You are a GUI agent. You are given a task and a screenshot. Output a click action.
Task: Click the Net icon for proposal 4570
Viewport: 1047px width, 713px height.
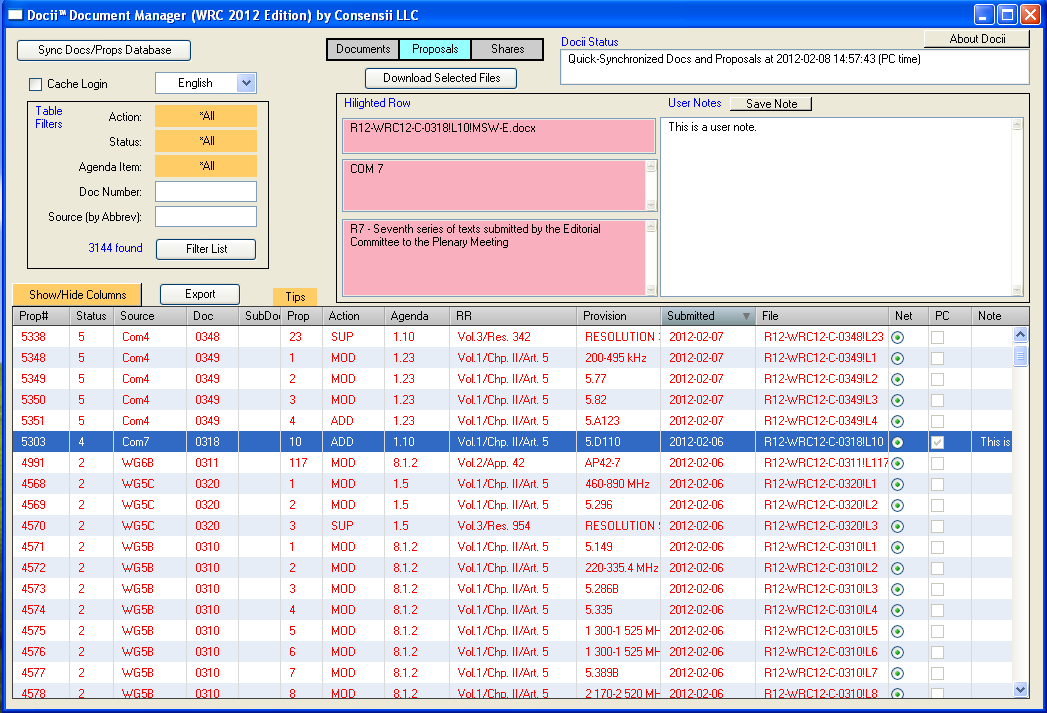coord(897,526)
